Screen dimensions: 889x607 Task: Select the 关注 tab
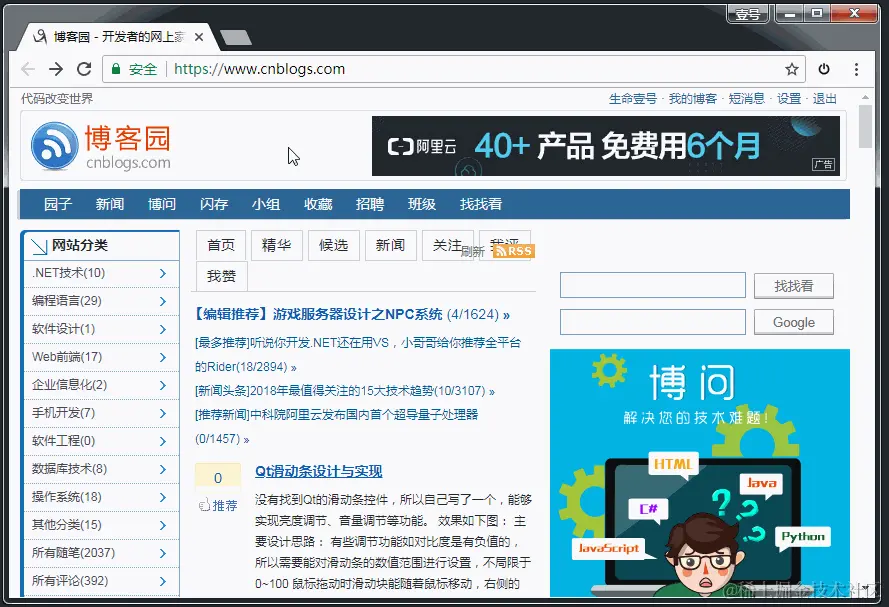[448, 245]
